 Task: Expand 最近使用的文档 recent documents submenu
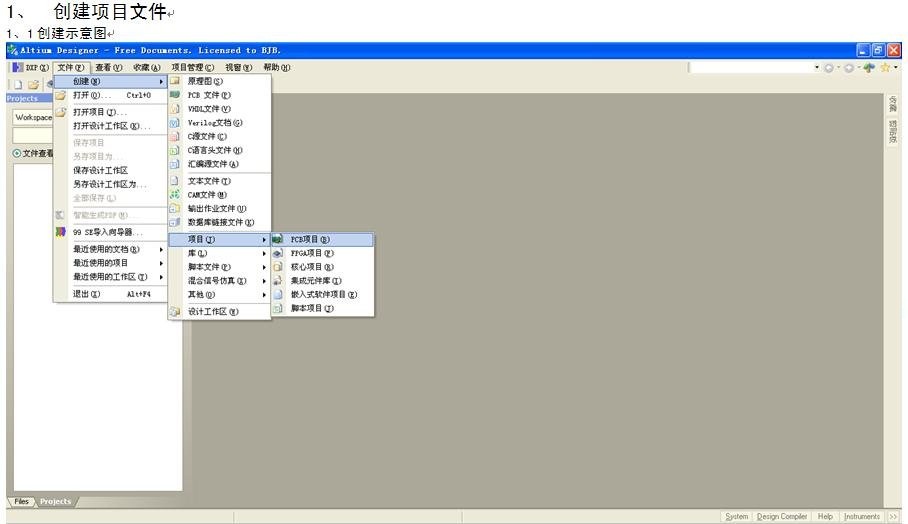[111, 249]
